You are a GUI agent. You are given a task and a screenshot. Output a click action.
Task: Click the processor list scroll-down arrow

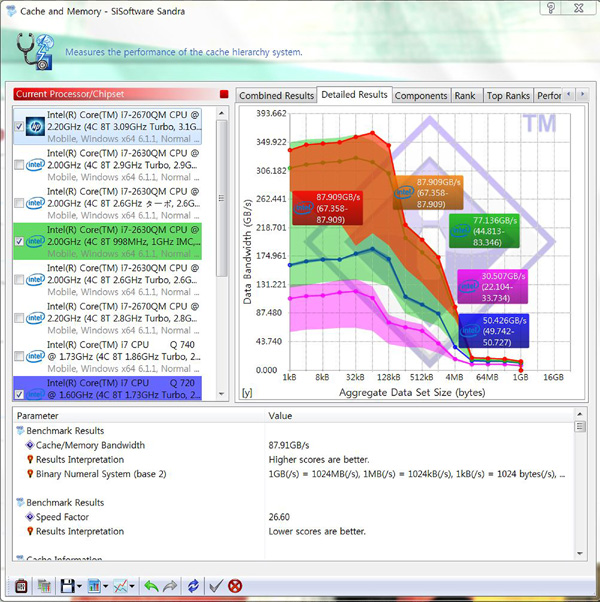[x=221, y=394]
